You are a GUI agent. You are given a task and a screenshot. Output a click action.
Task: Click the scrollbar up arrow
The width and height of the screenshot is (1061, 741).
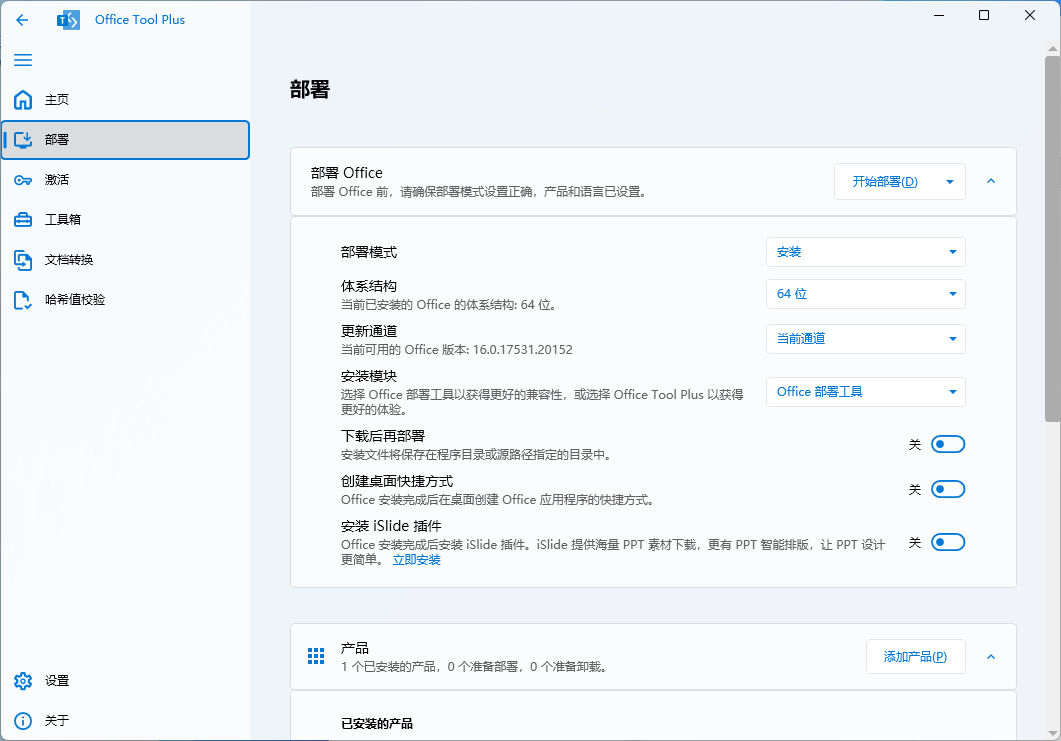pyautogui.click(x=1052, y=49)
